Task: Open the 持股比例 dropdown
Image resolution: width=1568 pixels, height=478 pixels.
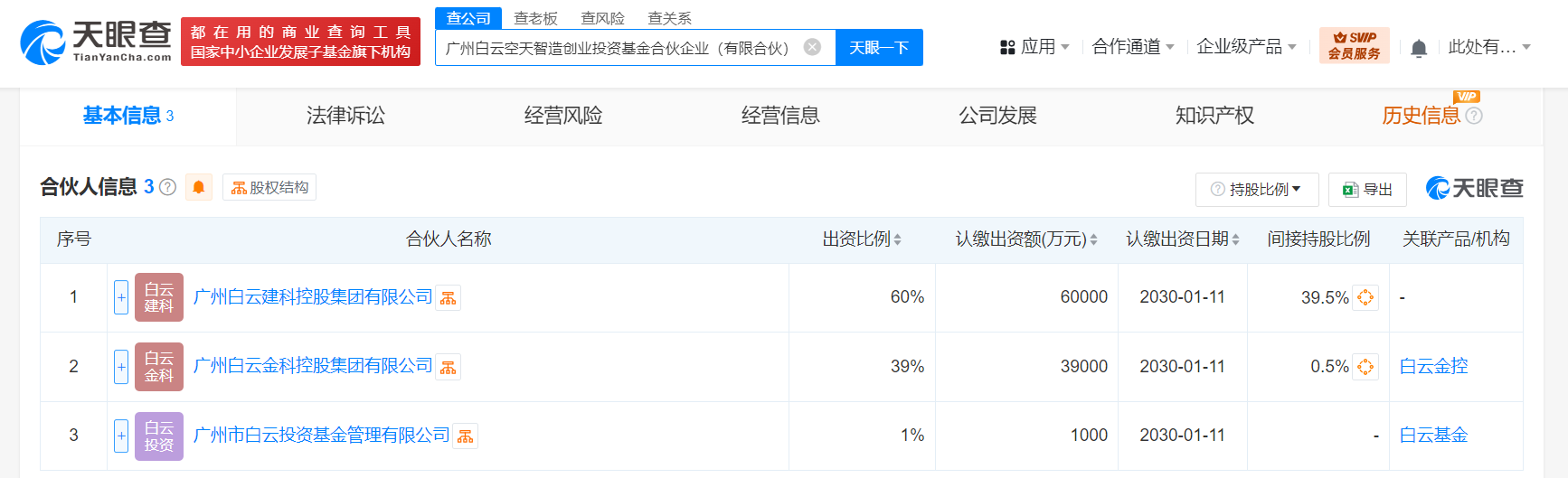Action: coord(1257,189)
